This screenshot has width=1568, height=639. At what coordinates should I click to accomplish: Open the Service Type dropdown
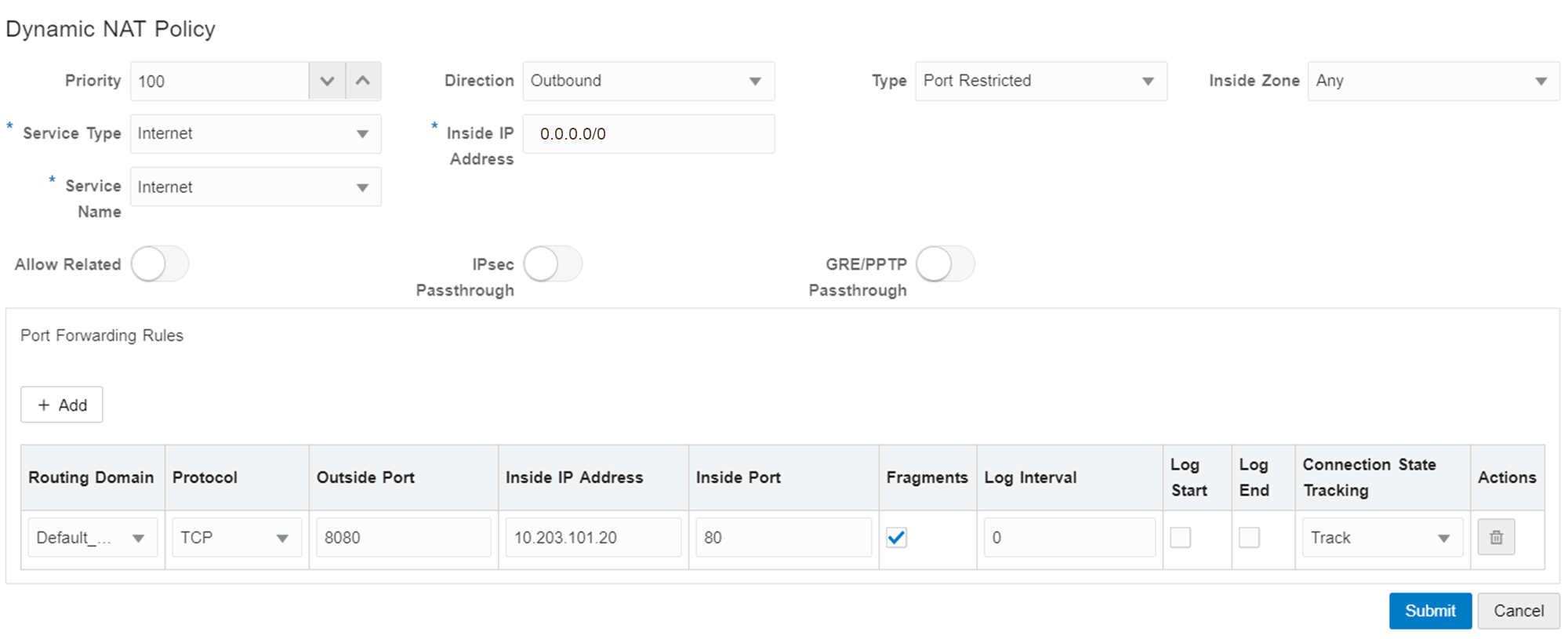[256, 134]
